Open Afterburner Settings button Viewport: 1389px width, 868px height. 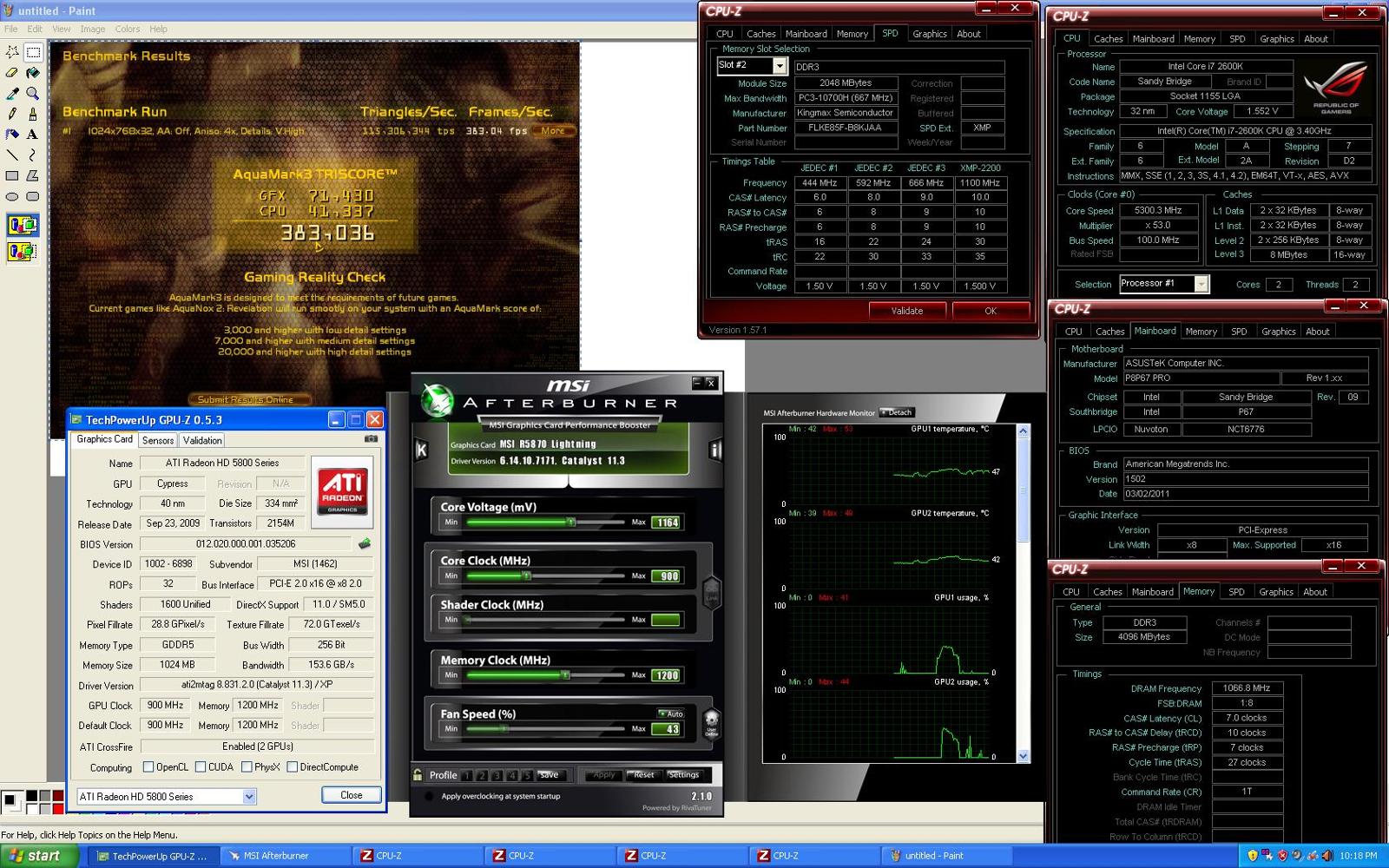[684, 775]
